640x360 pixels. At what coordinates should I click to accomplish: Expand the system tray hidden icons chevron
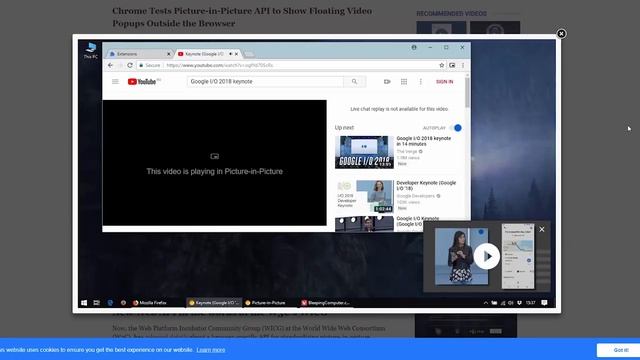point(486,303)
